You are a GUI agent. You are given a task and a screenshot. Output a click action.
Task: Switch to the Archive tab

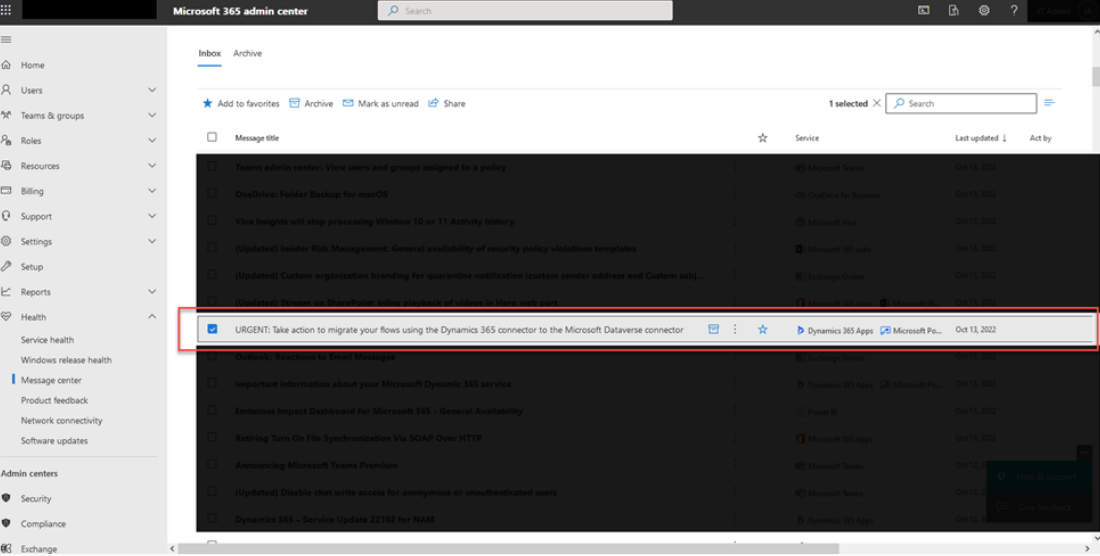click(248, 53)
